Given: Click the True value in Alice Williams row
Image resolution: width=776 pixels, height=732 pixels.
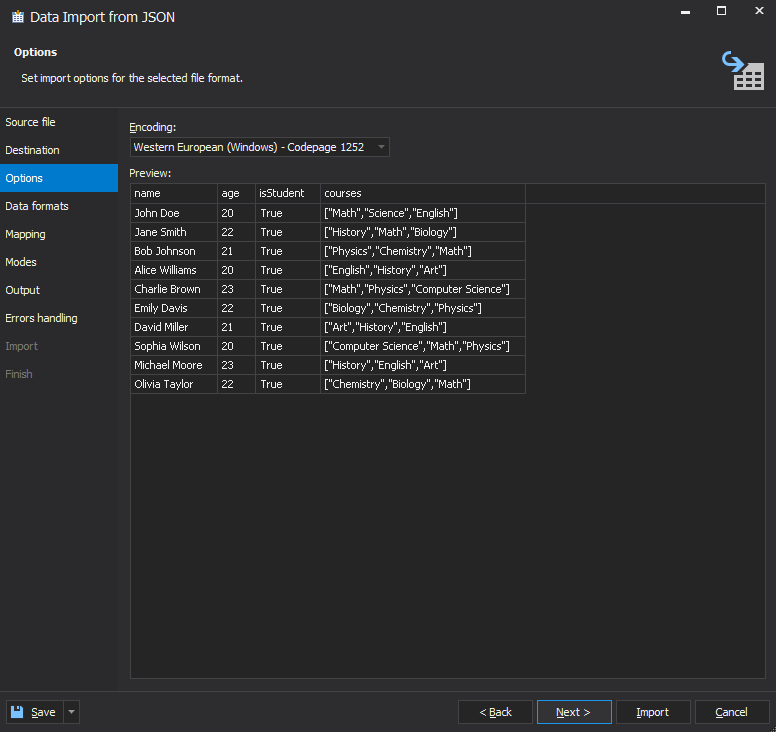Looking at the screenshot, I should pyautogui.click(x=288, y=270).
